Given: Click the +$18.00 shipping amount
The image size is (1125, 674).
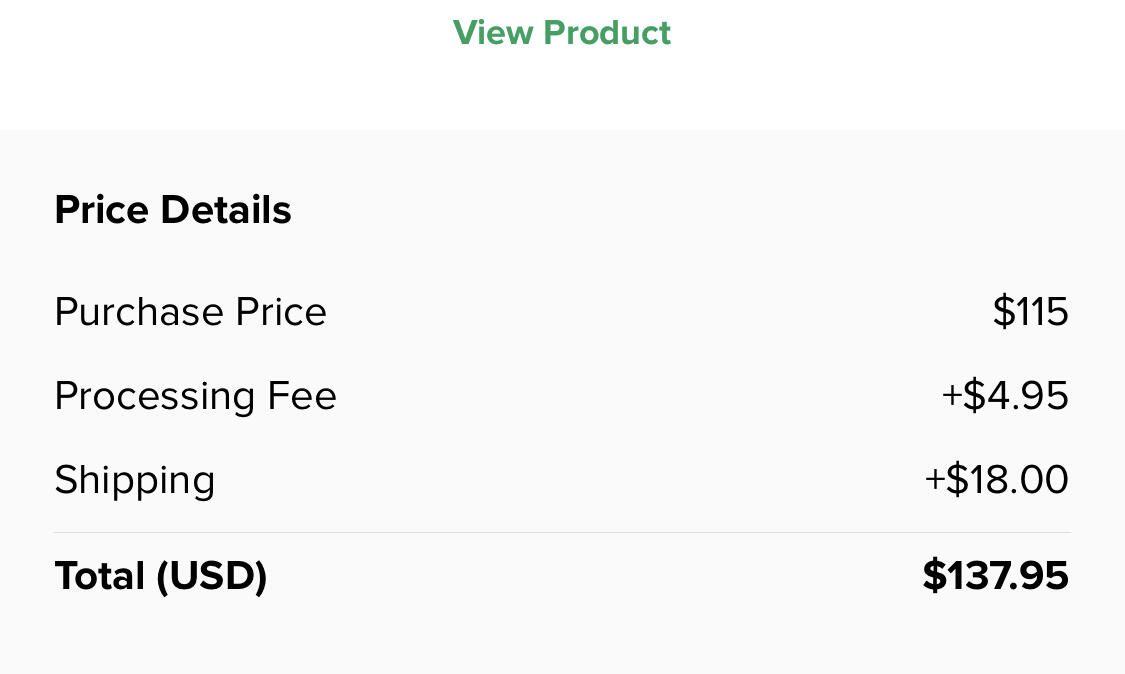Looking at the screenshot, I should tap(996, 480).
